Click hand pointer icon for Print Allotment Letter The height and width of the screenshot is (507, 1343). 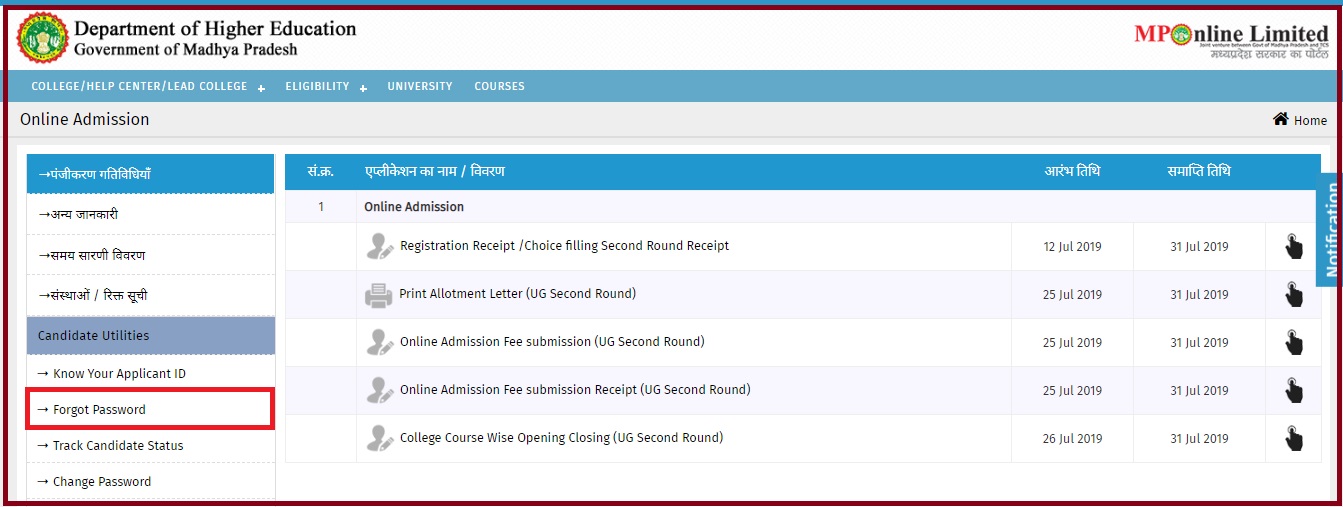[x=1293, y=294]
